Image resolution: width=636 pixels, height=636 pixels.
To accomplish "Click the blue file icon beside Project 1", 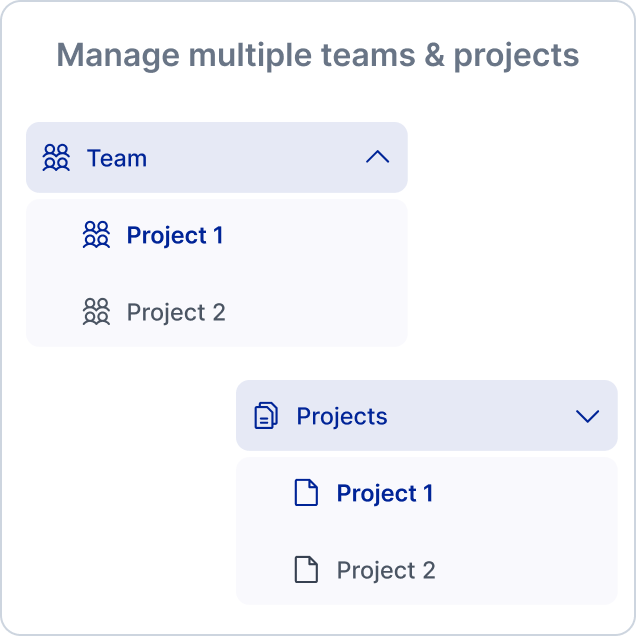I will [306, 492].
